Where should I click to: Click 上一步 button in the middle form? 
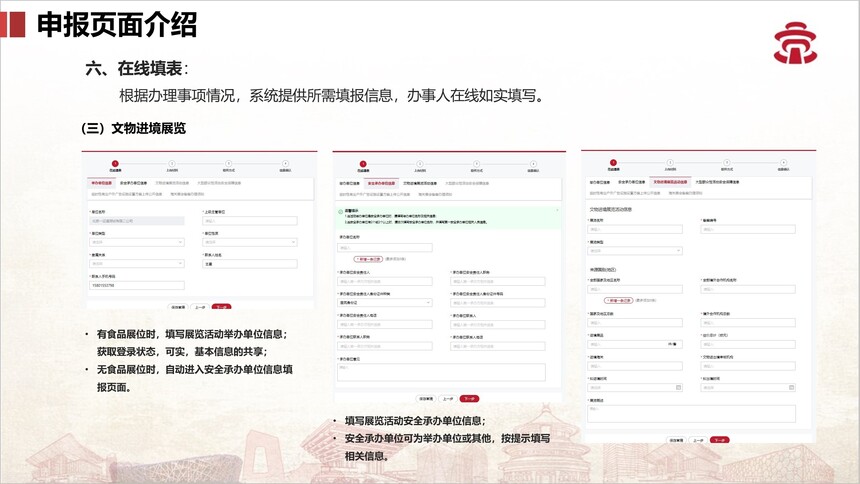[448, 399]
